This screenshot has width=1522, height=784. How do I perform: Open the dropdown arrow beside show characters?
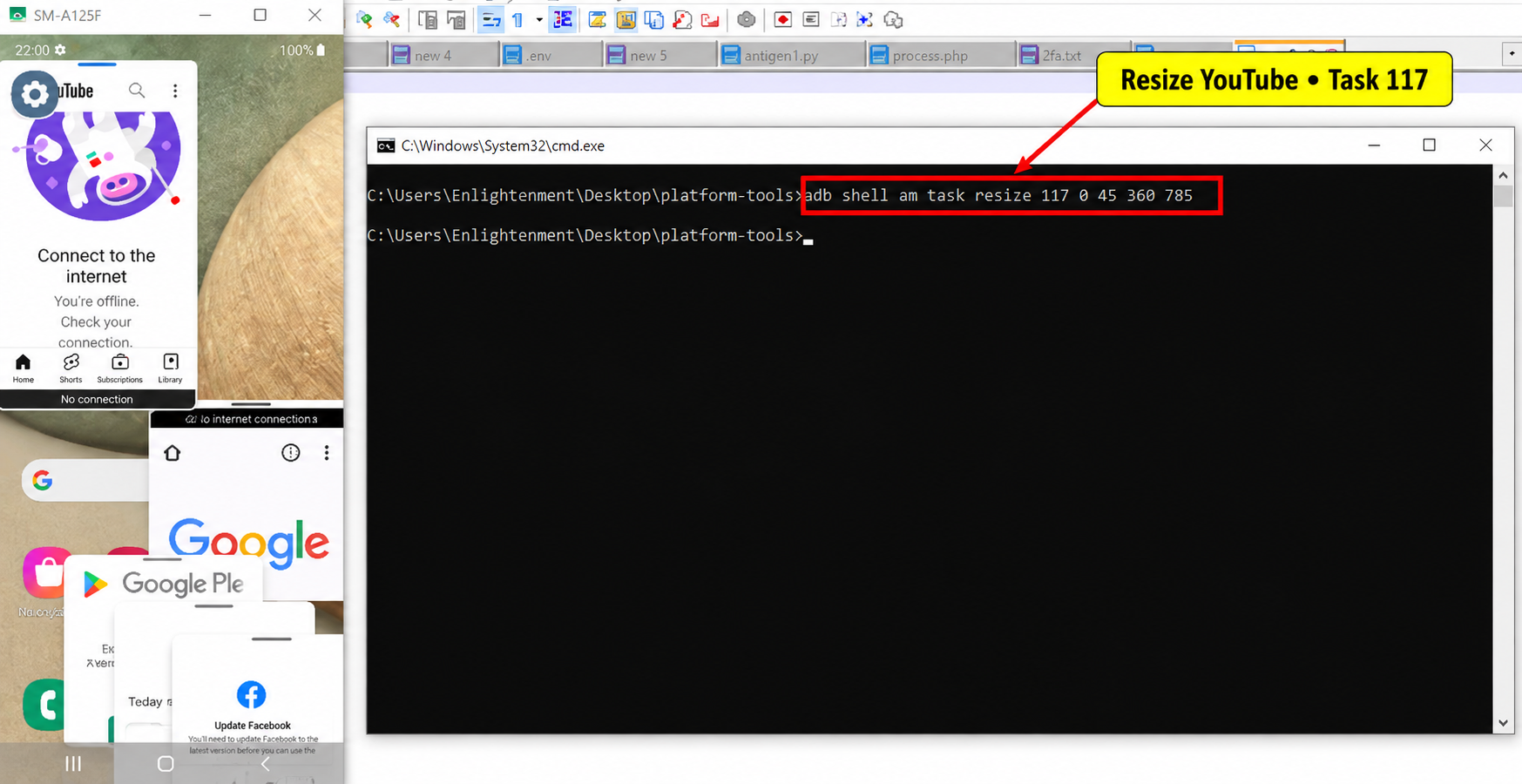point(539,20)
